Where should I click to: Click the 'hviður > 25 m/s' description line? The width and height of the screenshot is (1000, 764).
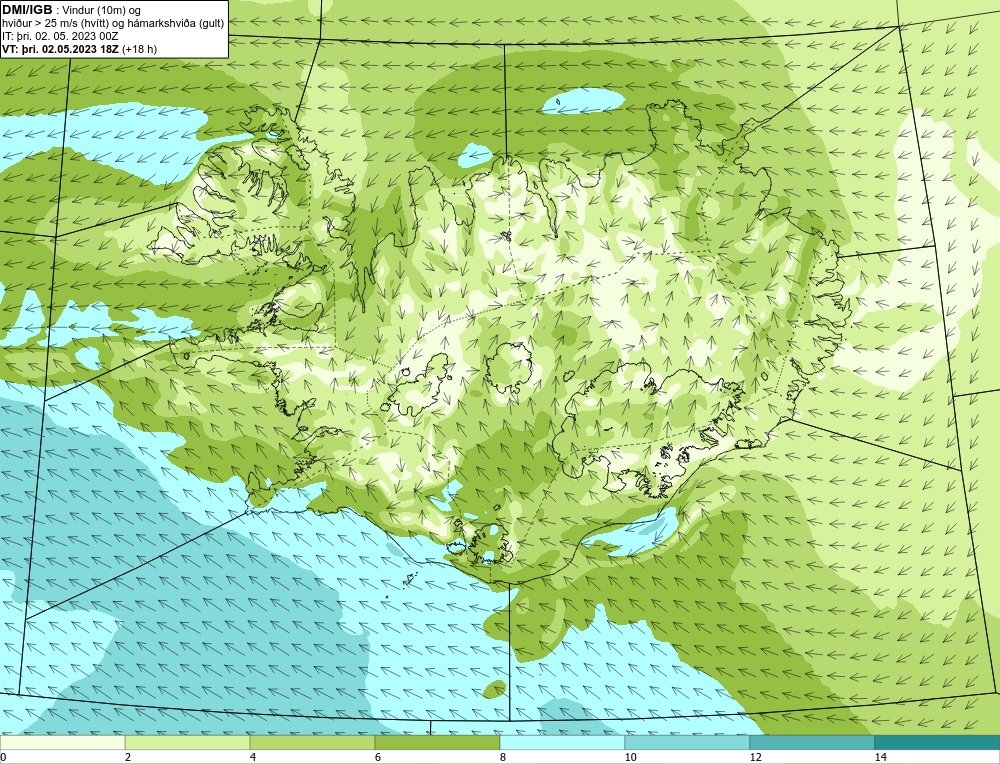click(113, 23)
